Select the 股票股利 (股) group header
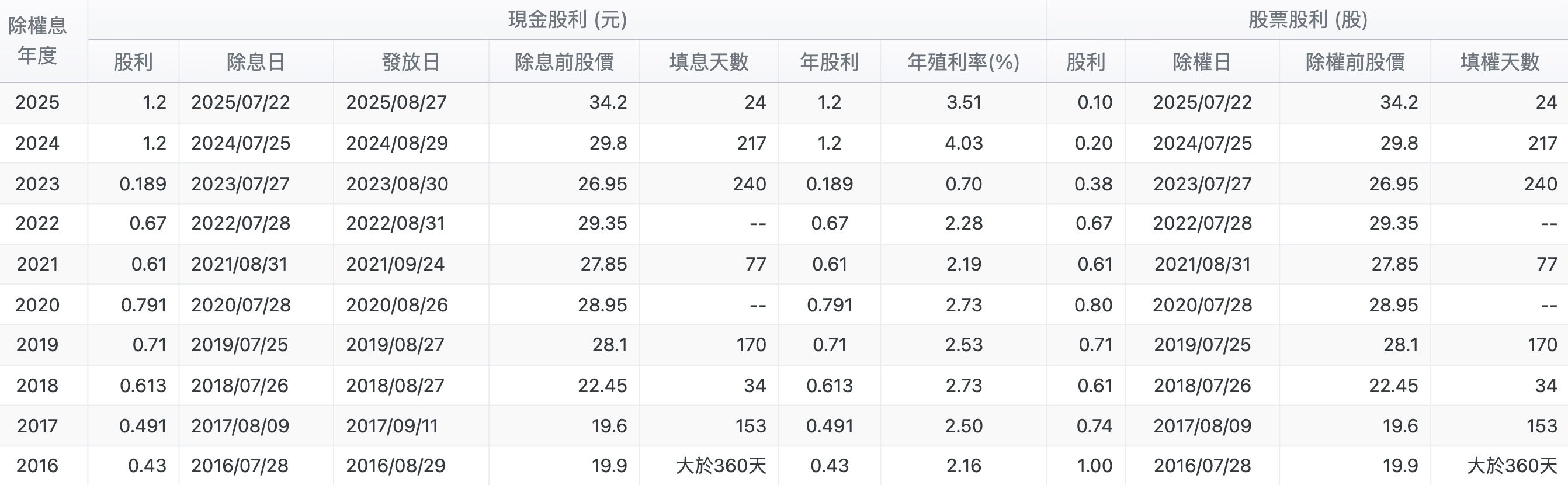Image resolution: width=1568 pixels, height=485 pixels. point(1307,20)
